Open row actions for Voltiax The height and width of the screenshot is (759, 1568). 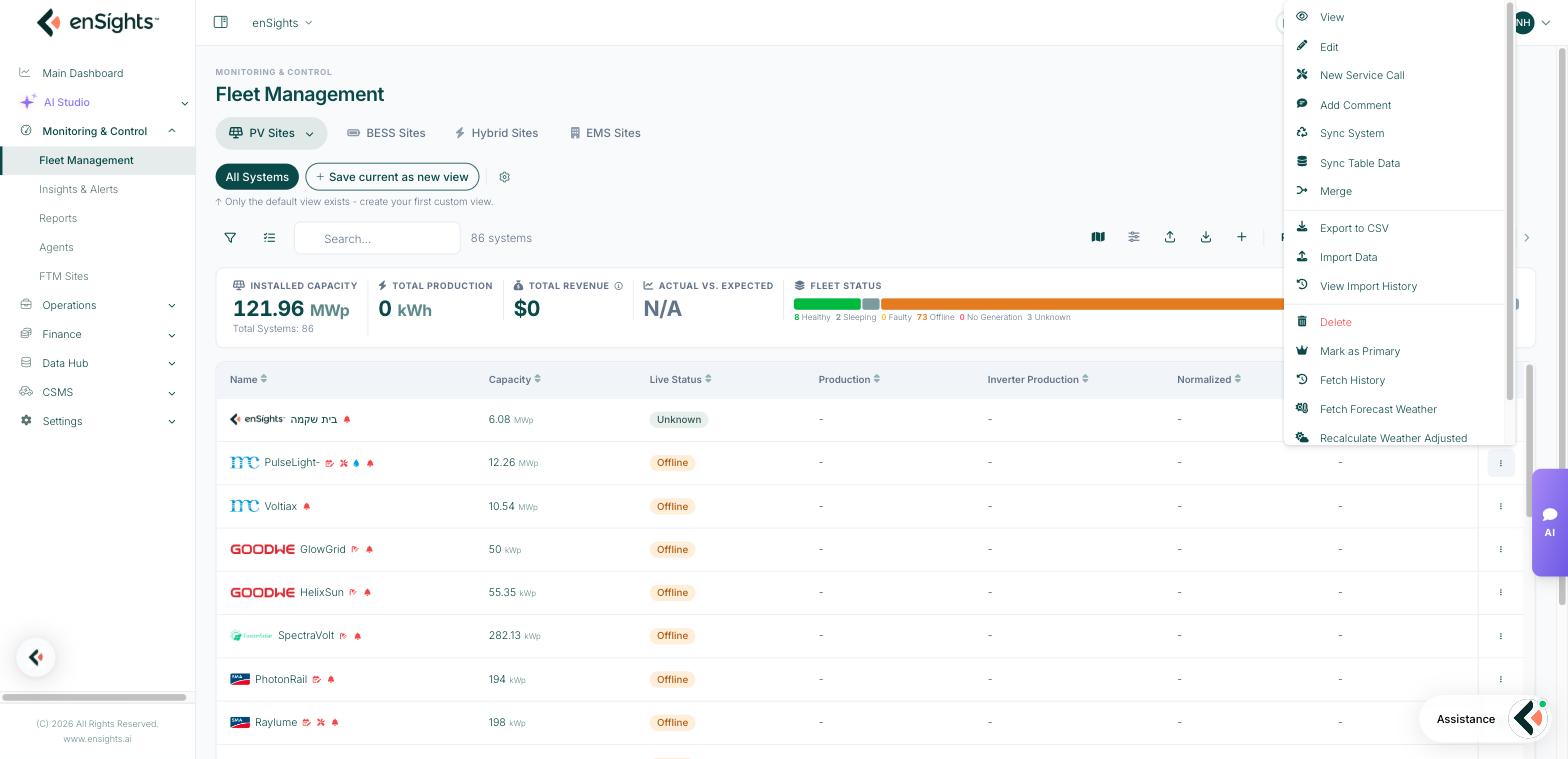point(1501,506)
